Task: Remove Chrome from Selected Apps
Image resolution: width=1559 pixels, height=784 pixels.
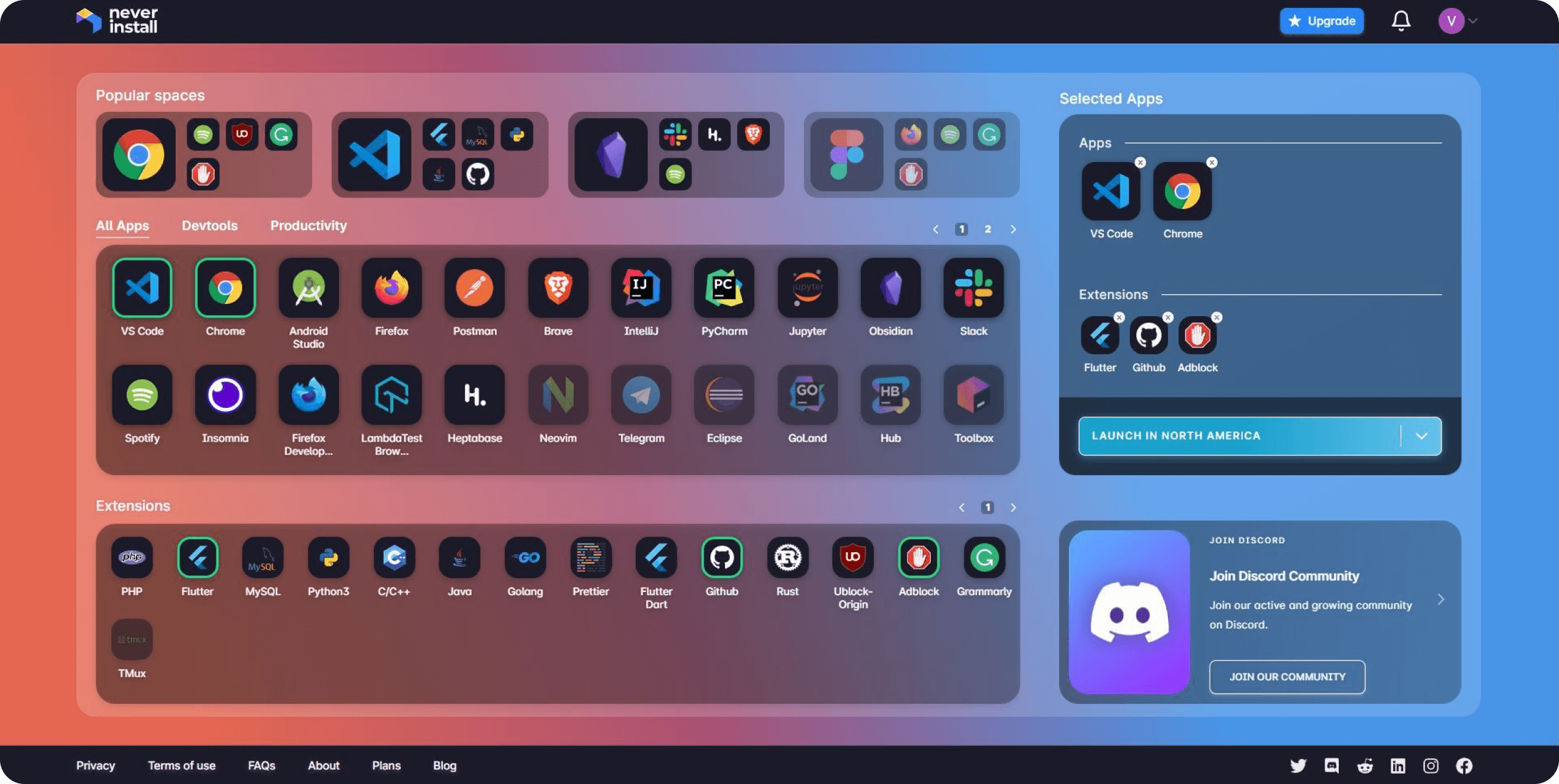Action: [x=1211, y=163]
